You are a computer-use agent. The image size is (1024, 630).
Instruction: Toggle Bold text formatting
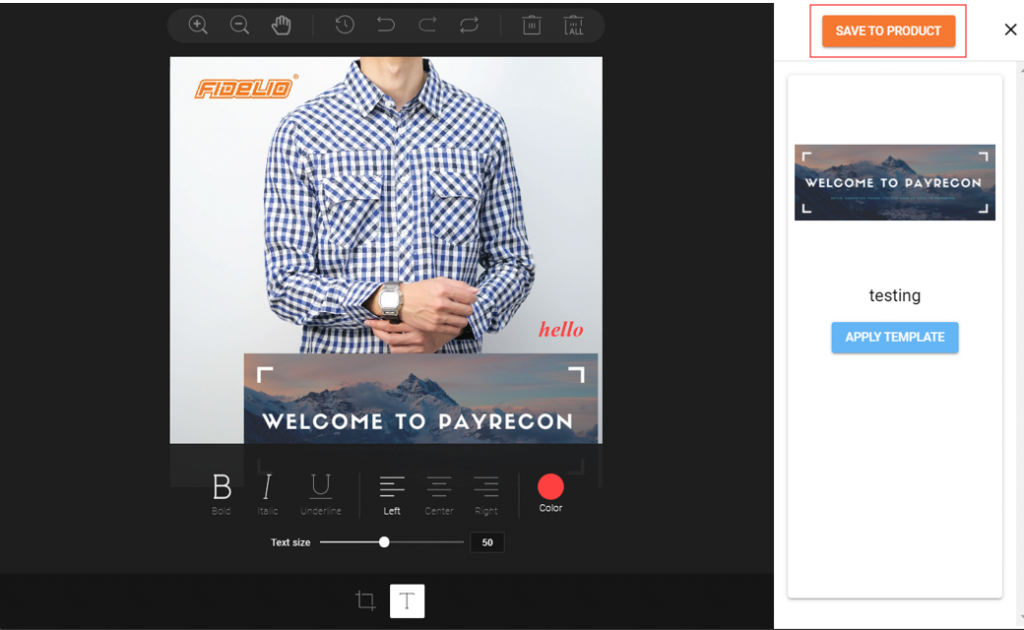(221, 494)
